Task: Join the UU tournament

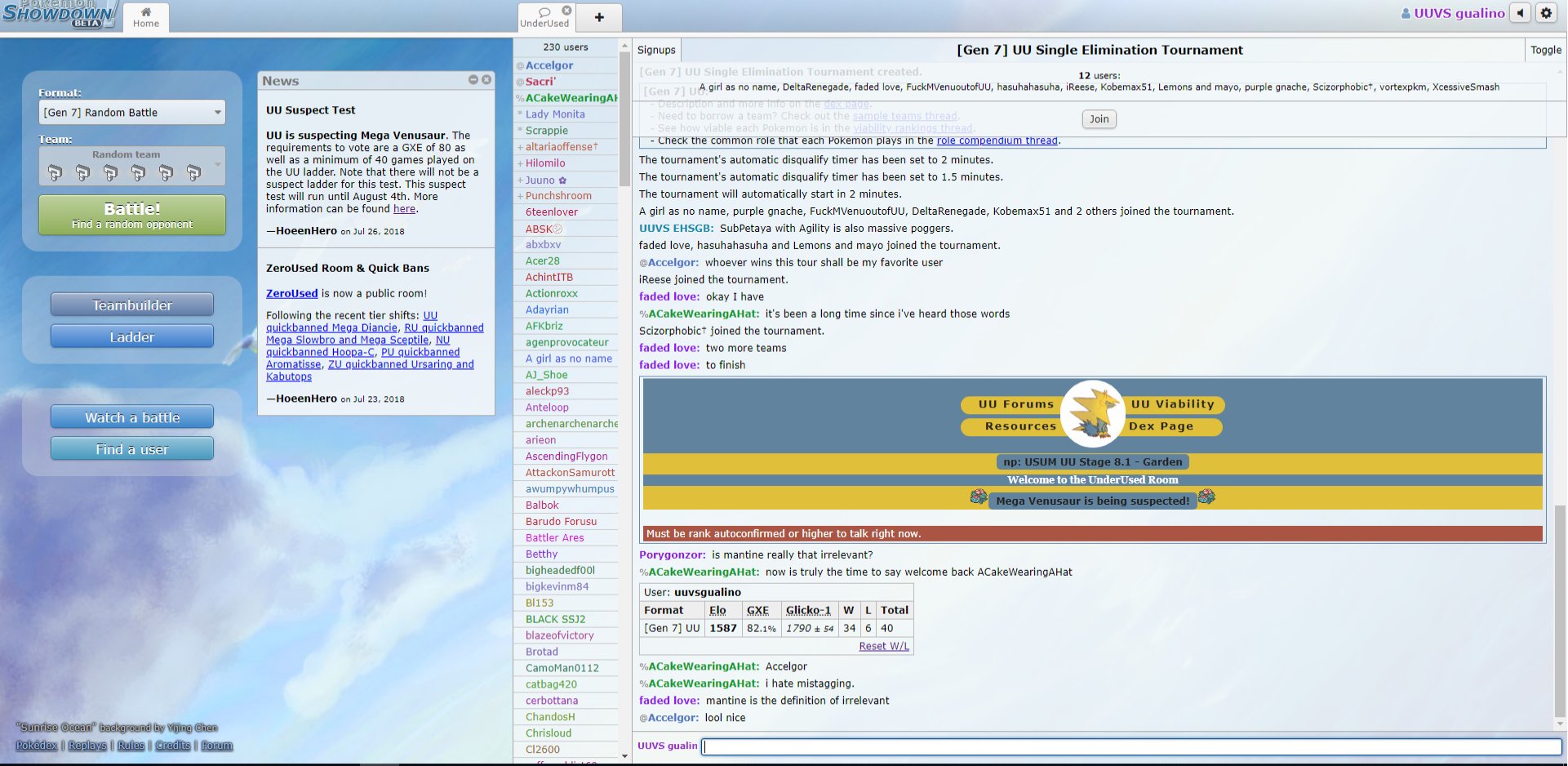Action: tap(1099, 119)
